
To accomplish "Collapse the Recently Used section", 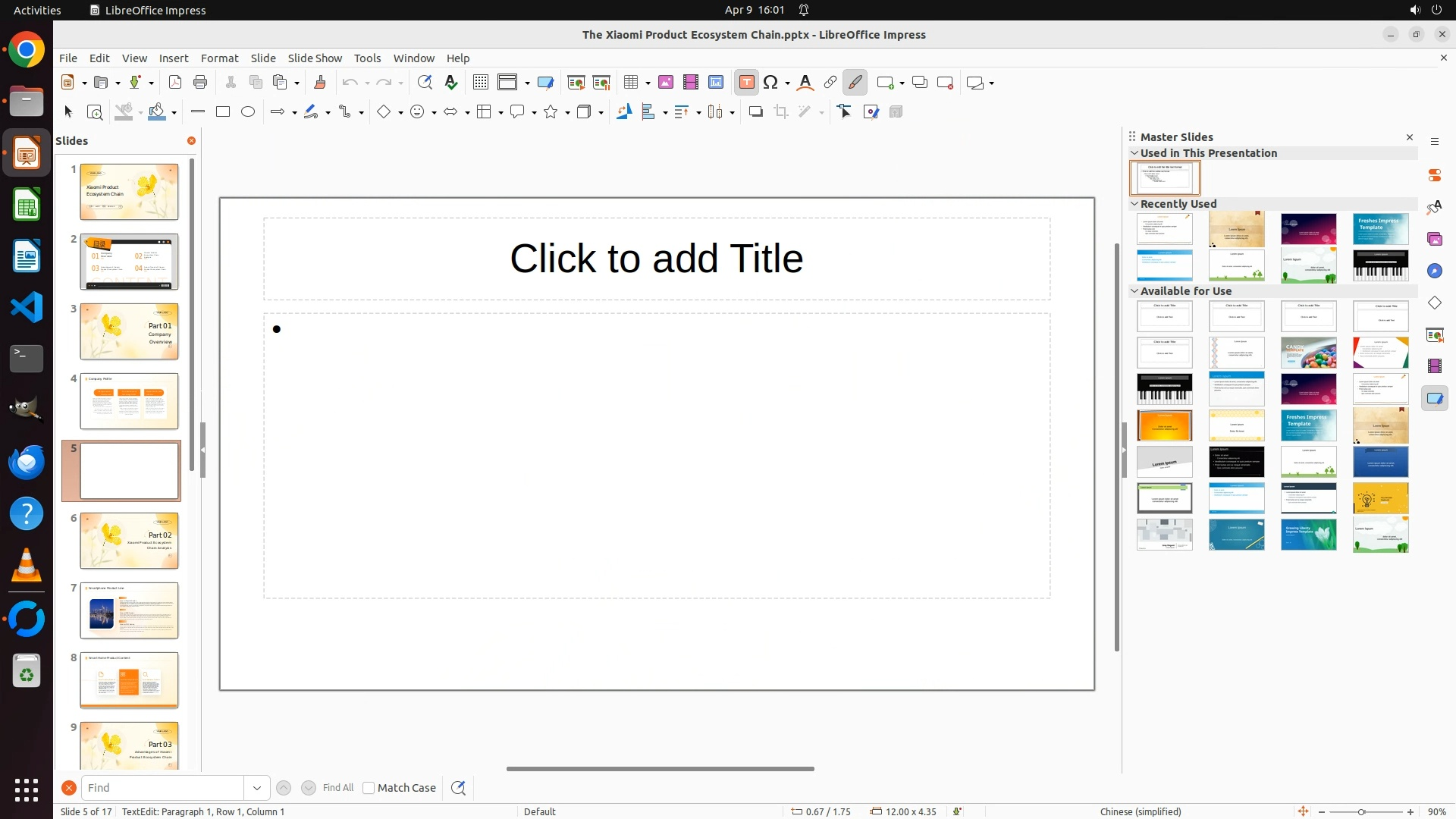I will (x=1134, y=204).
